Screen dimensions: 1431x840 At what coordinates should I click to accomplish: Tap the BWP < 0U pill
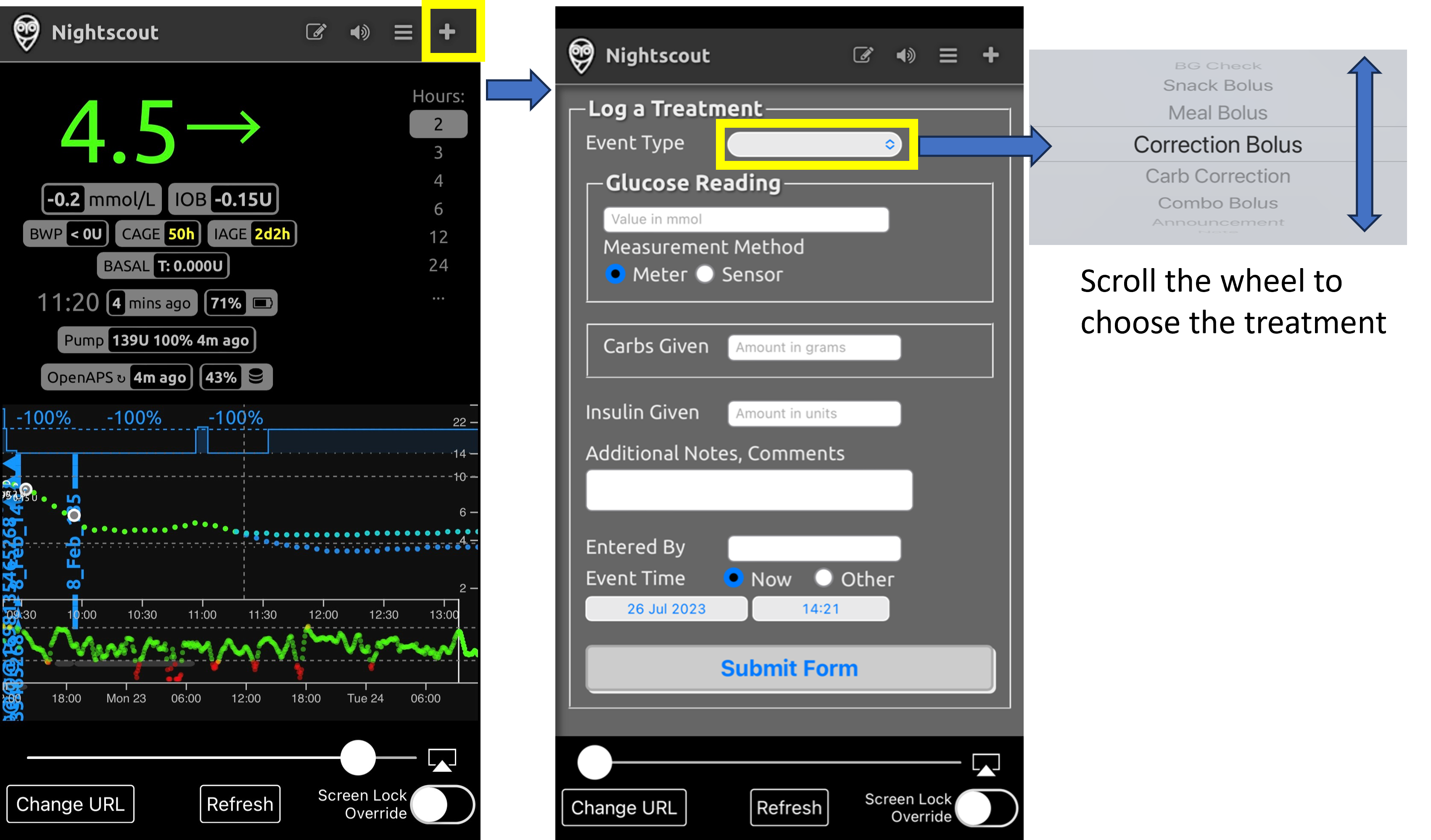pyautogui.click(x=66, y=234)
